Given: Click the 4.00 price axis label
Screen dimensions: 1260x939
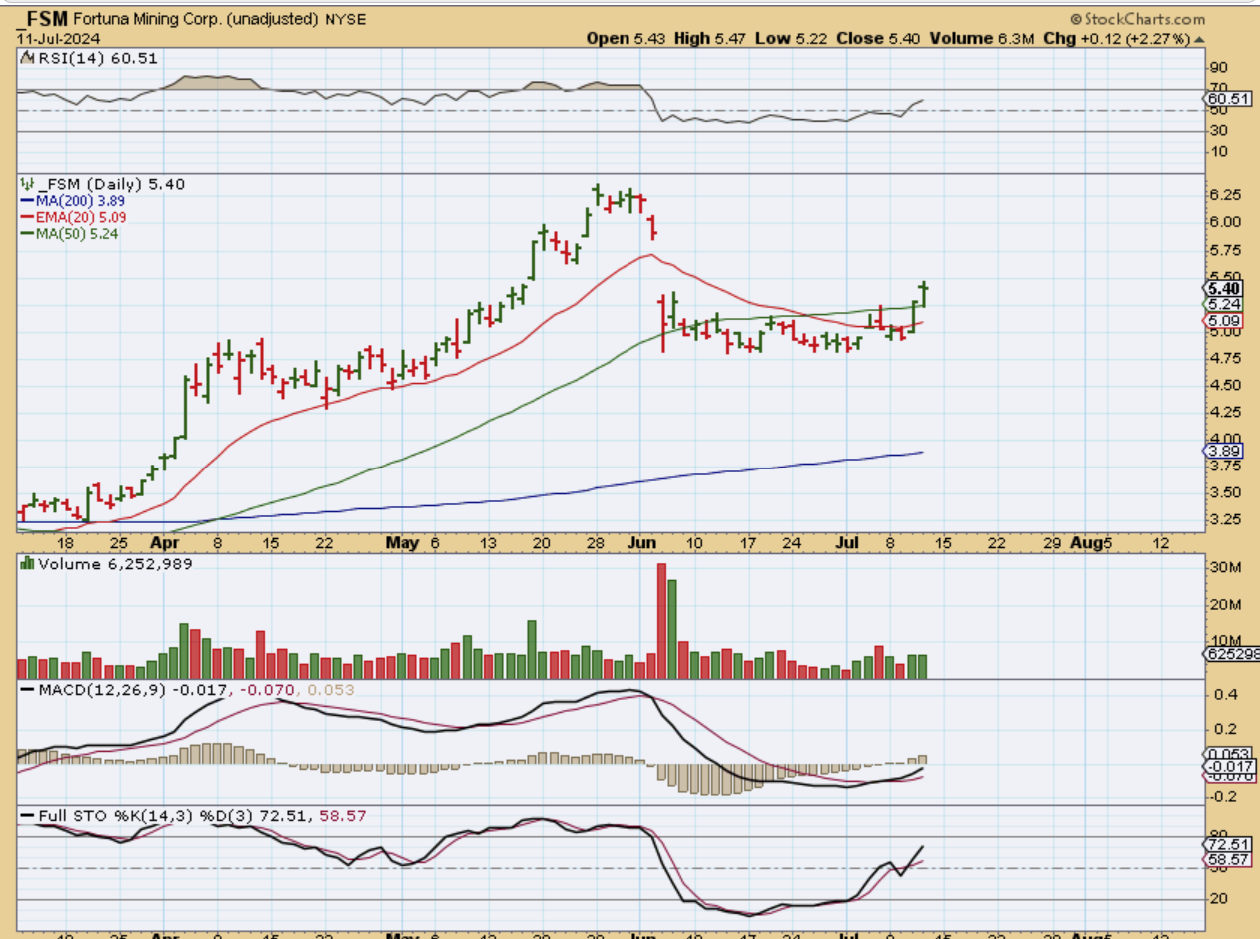Looking at the screenshot, I should click(1225, 438).
